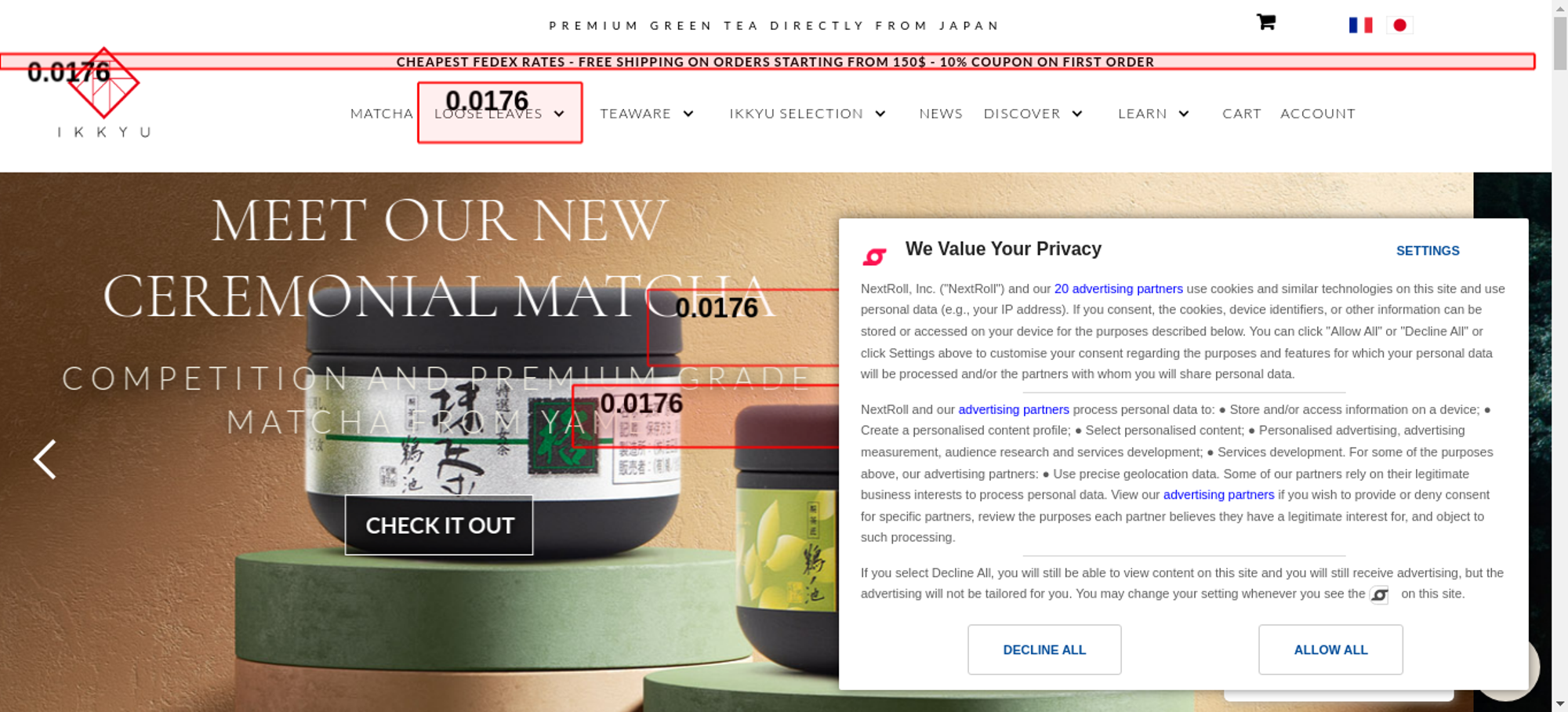Expand the Loose Leaves dropdown chevron
Screen dimensions: 1568x712
[x=559, y=114]
